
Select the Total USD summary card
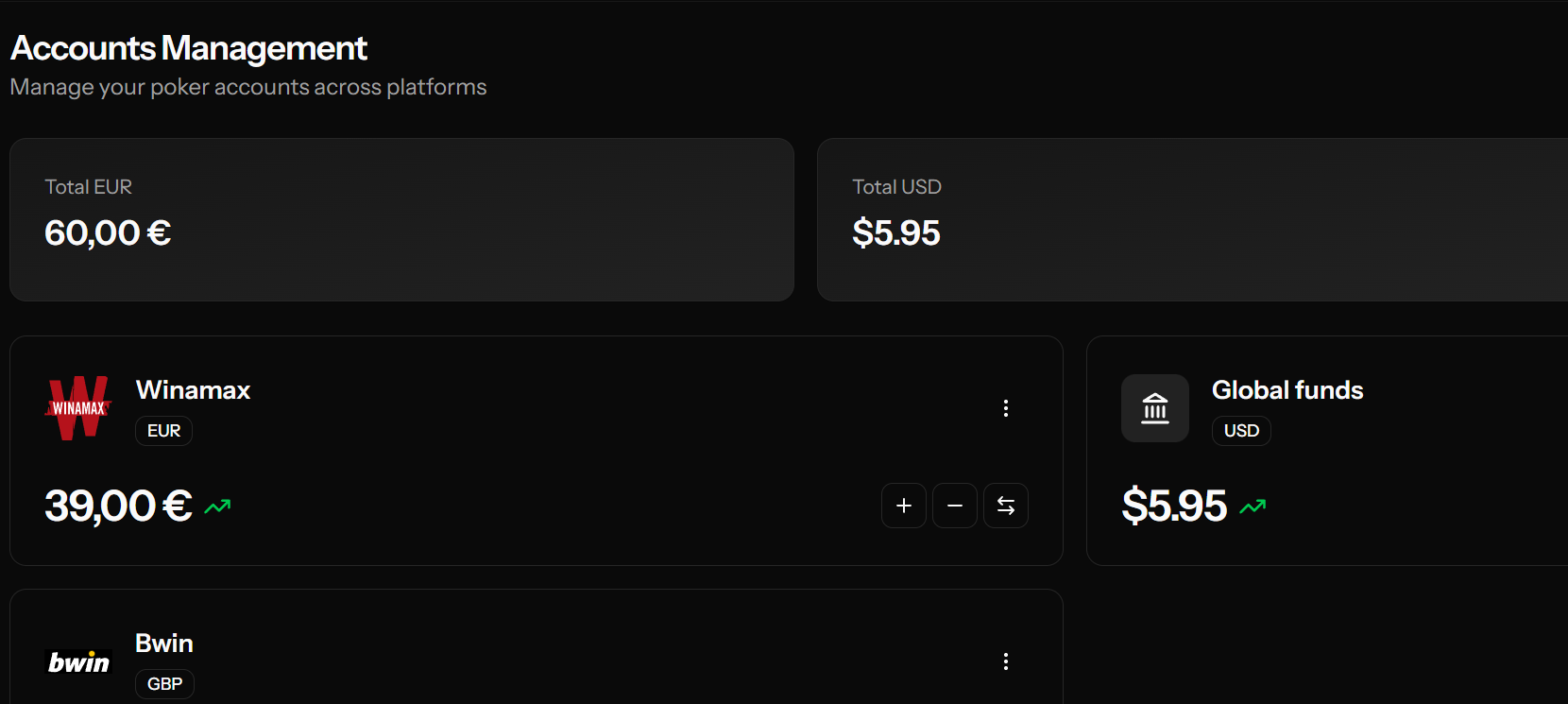point(1190,219)
